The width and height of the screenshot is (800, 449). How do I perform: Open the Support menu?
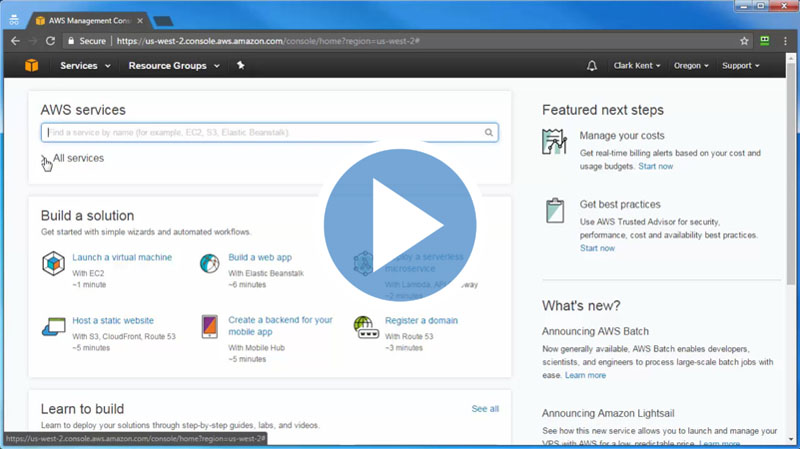(740, 66)
